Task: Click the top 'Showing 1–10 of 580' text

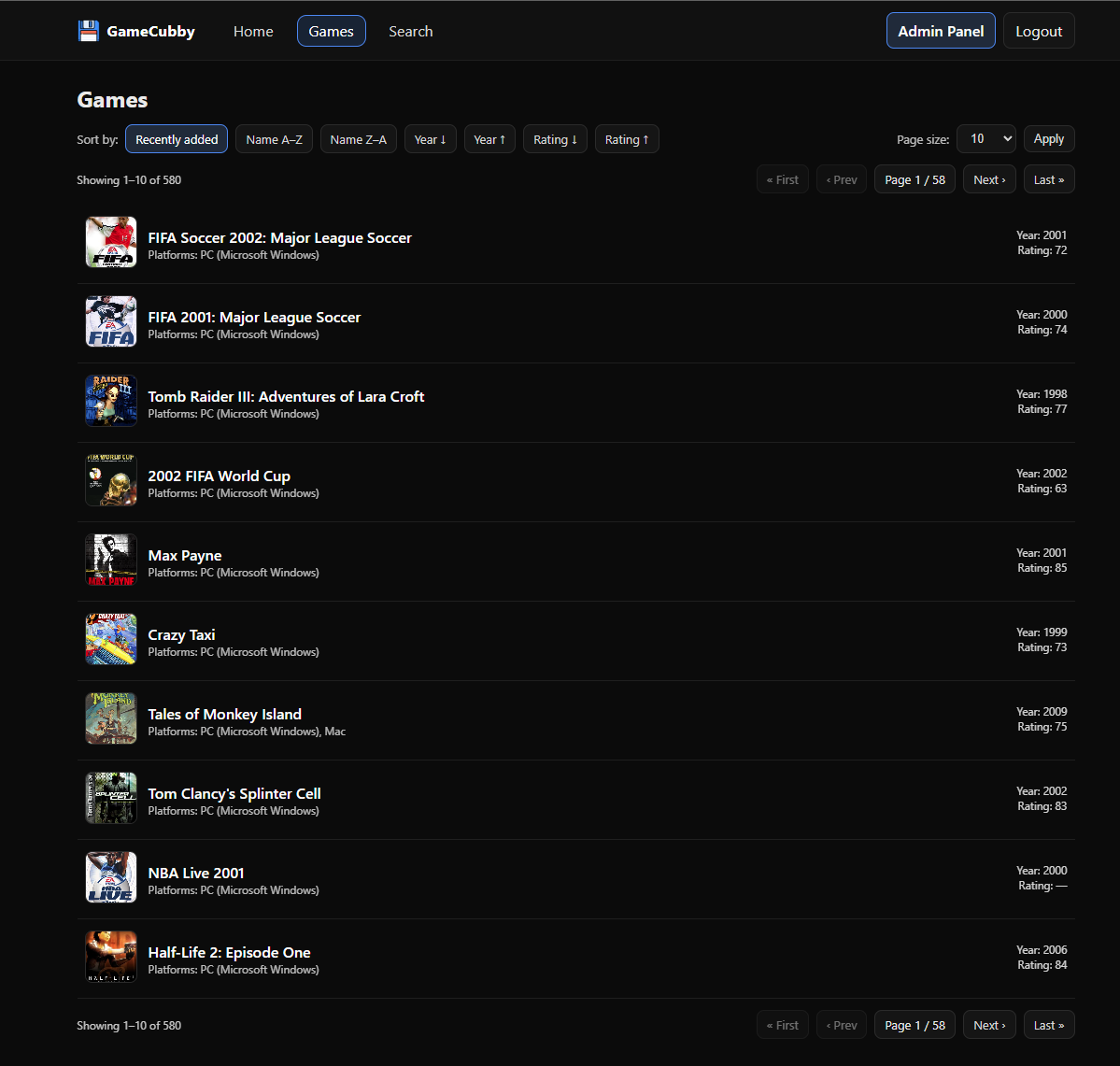Action: click(129, 179)
